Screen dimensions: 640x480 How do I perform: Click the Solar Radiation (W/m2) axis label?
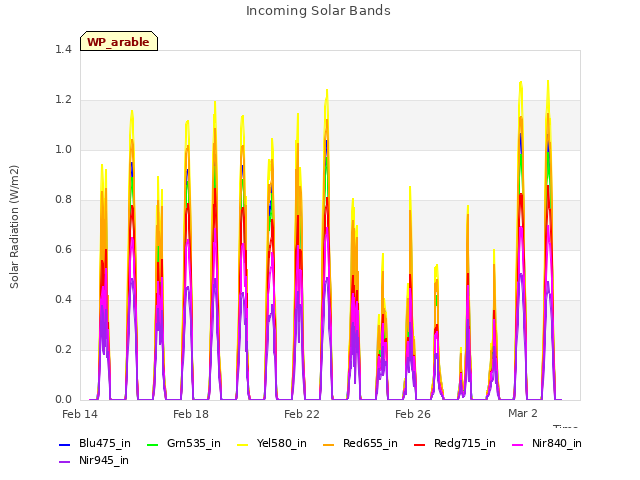pyautogui.click(x=14, y=227)
